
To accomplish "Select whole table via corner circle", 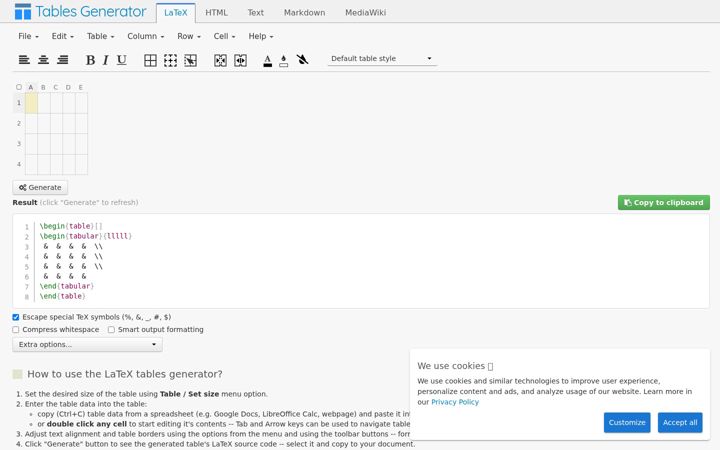I will 19,87.
